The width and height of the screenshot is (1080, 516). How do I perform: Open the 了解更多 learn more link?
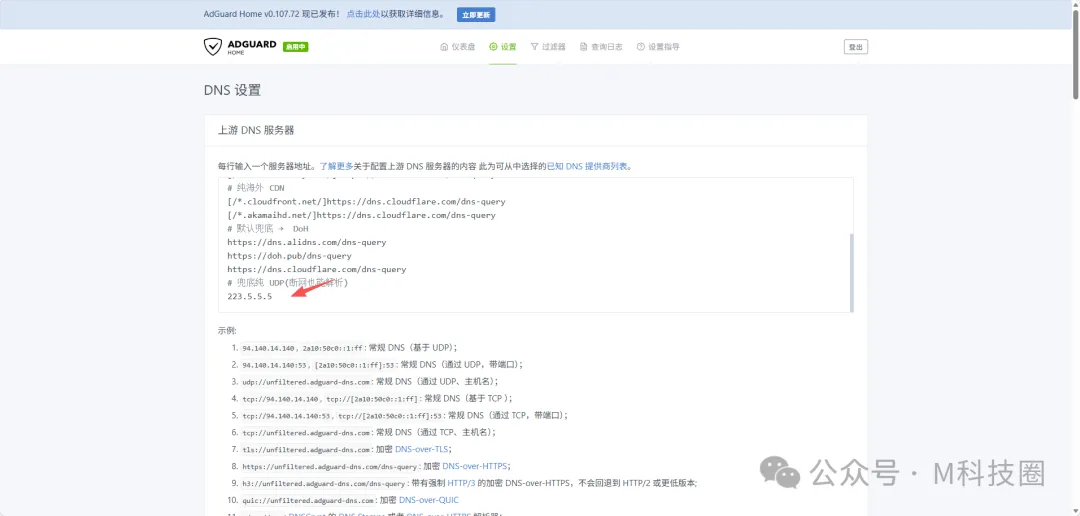tap(336, 166)
